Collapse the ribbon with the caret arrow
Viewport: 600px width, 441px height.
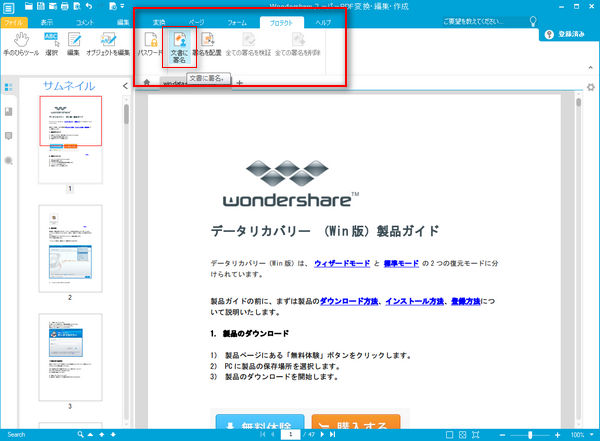click(x=590, y=67)
